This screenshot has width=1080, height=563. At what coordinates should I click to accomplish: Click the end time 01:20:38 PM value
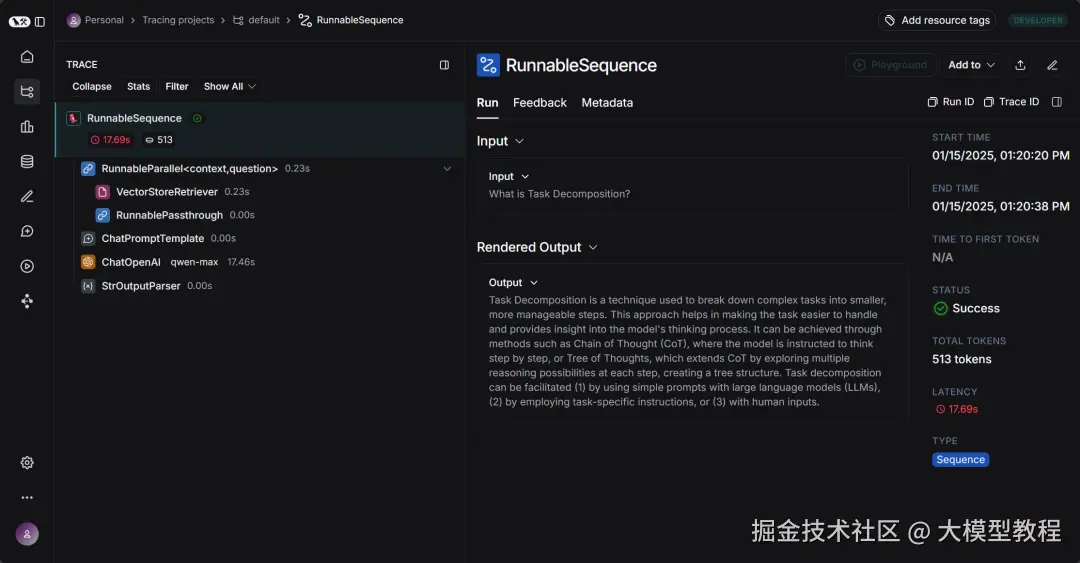[1001, 207]
